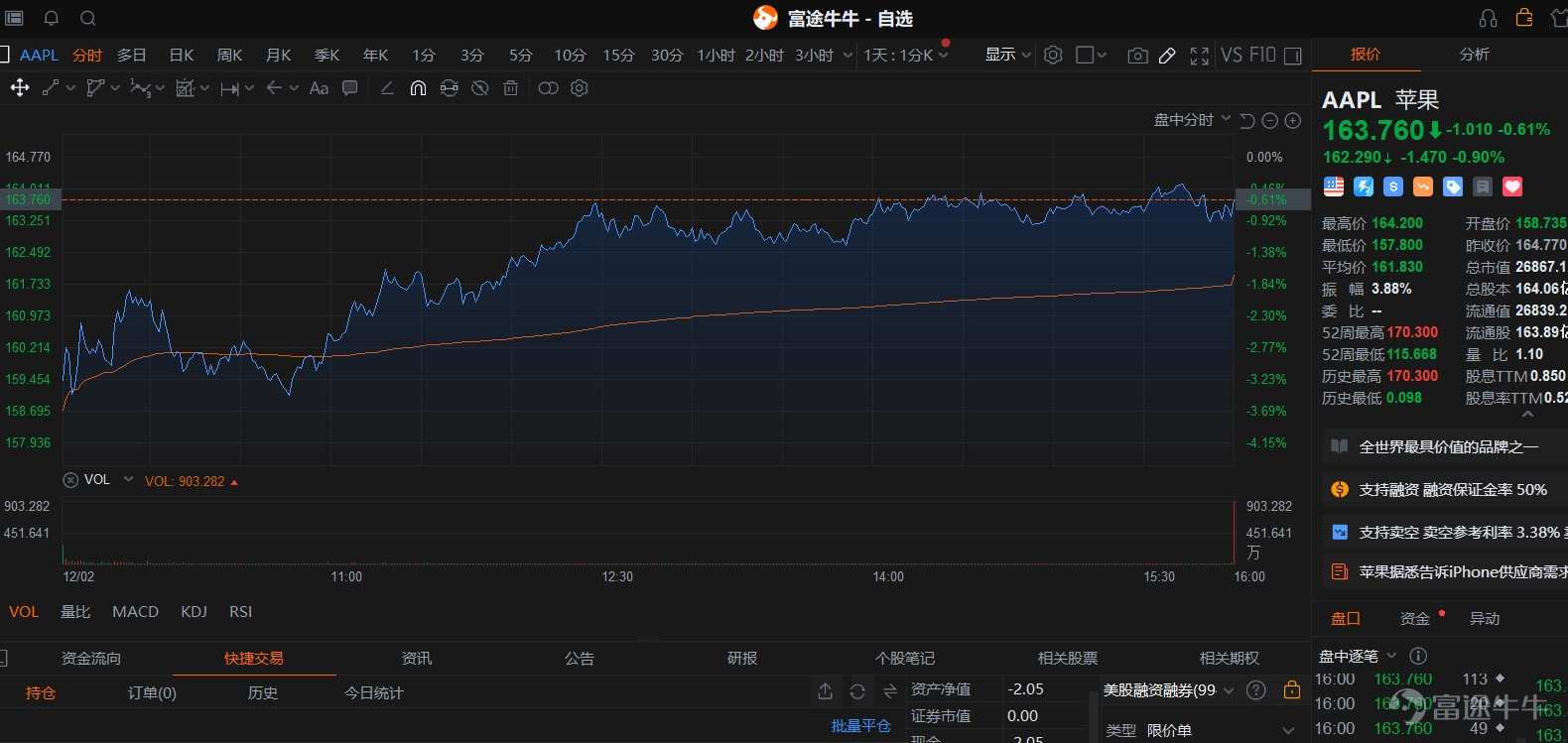Expand the channel tool dropdown arrow
The image size is (1568, 743).
[x=115, y=88]
